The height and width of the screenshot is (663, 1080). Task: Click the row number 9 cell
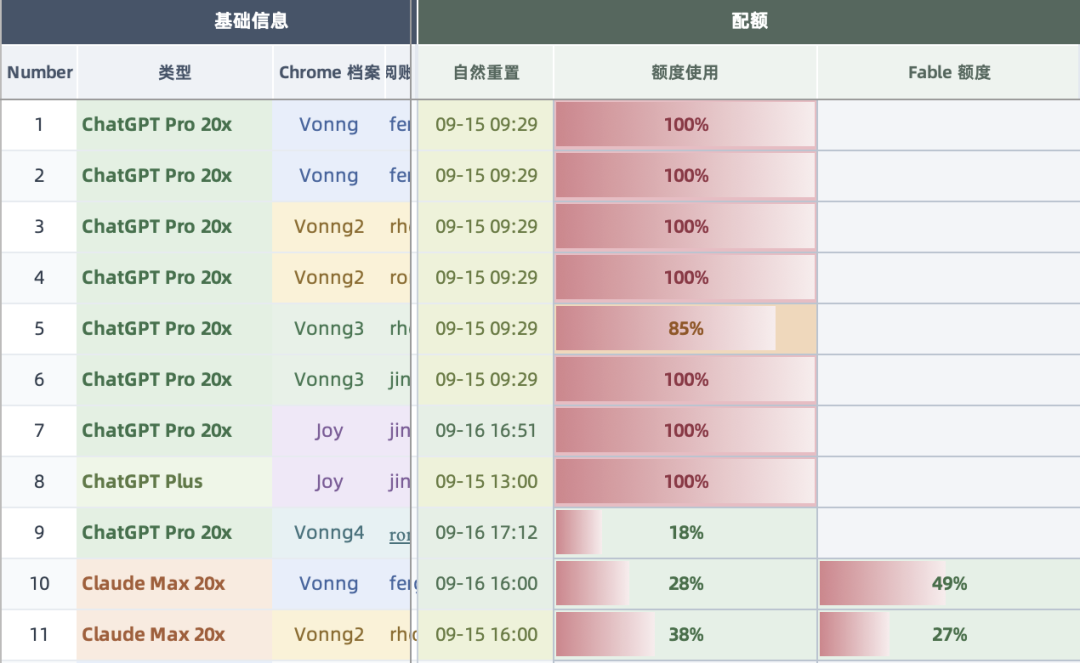39,532
